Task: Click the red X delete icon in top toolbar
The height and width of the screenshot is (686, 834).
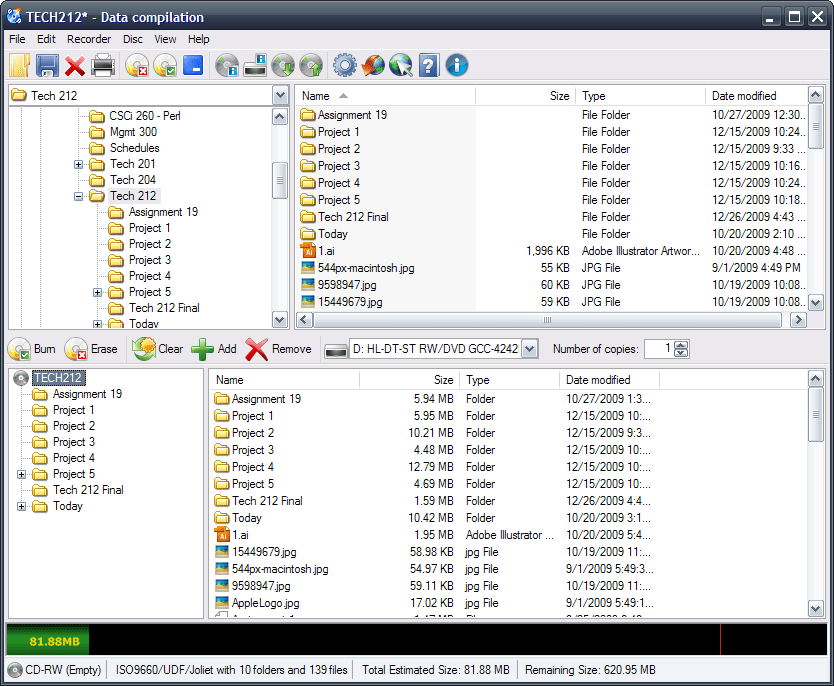Action: click(x=73, y=65)
